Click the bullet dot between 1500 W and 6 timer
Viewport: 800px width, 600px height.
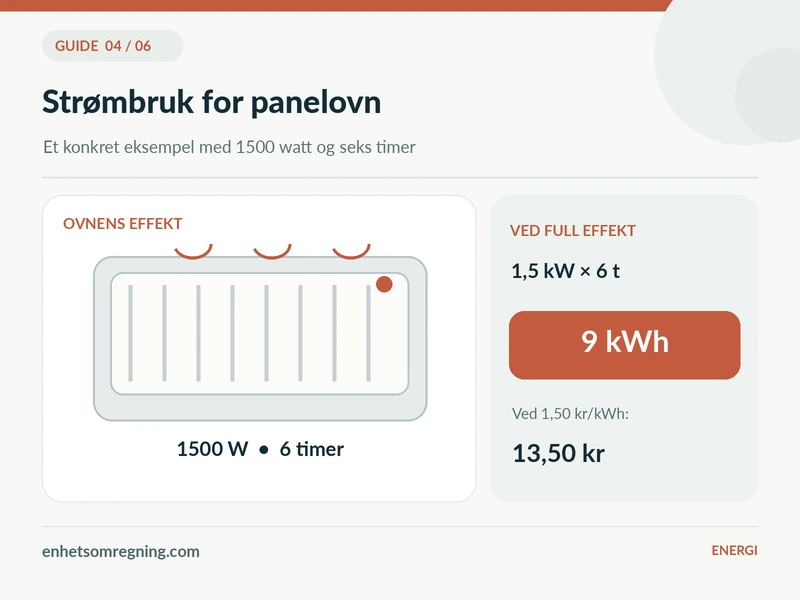(264, 450)
